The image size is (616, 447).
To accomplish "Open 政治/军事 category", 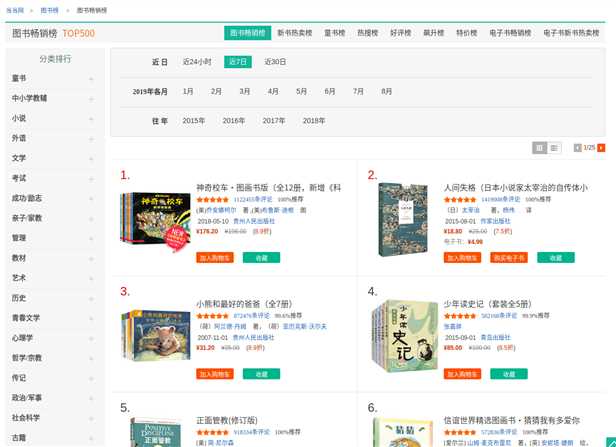I will (x=27, y=398).
